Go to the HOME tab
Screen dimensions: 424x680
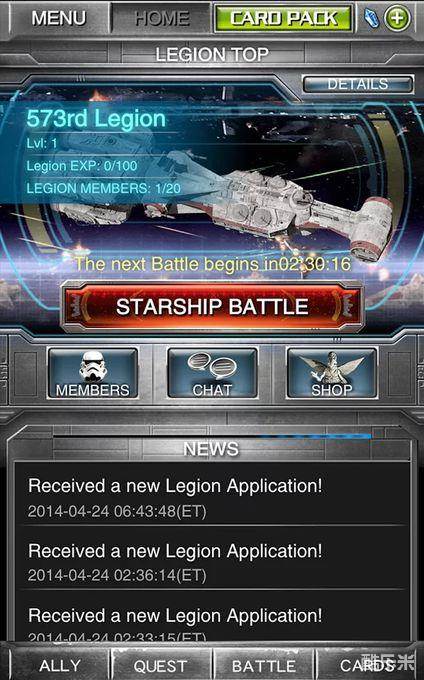(x=161, y=18)
